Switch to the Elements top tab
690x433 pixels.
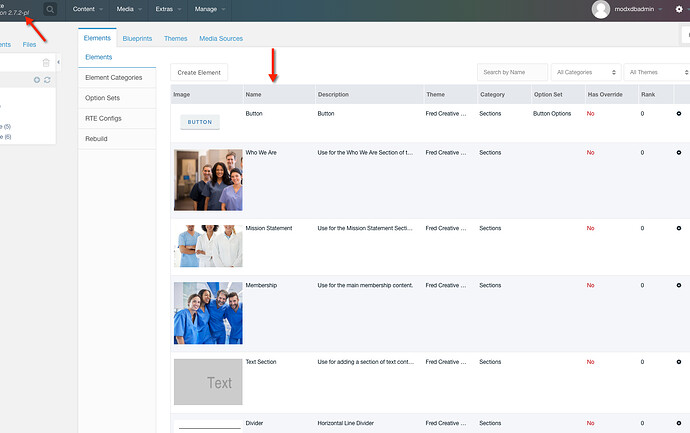click(97, 38)
